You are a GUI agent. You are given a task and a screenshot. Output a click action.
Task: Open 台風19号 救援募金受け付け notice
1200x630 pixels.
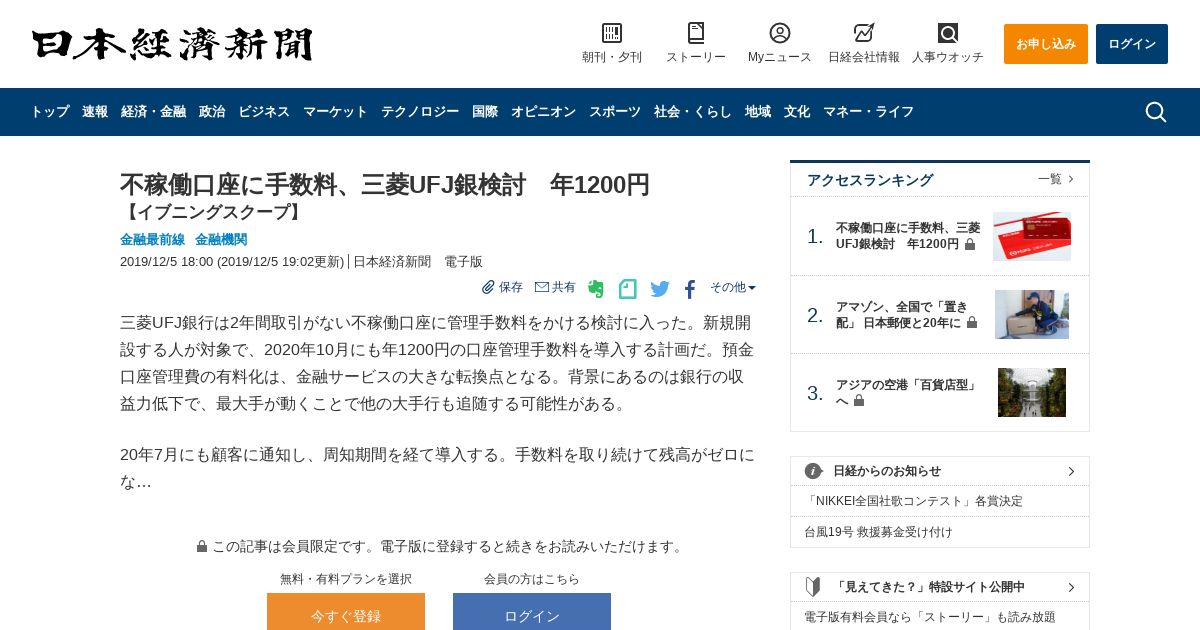tap(878, 532)
